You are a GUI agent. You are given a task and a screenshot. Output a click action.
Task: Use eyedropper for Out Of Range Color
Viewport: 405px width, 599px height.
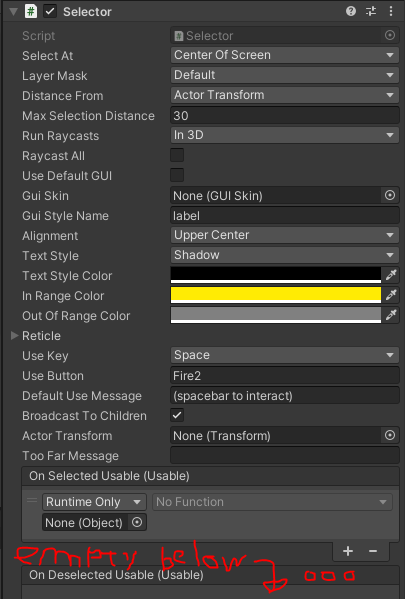pyautogui.click(x=391, y=315)
